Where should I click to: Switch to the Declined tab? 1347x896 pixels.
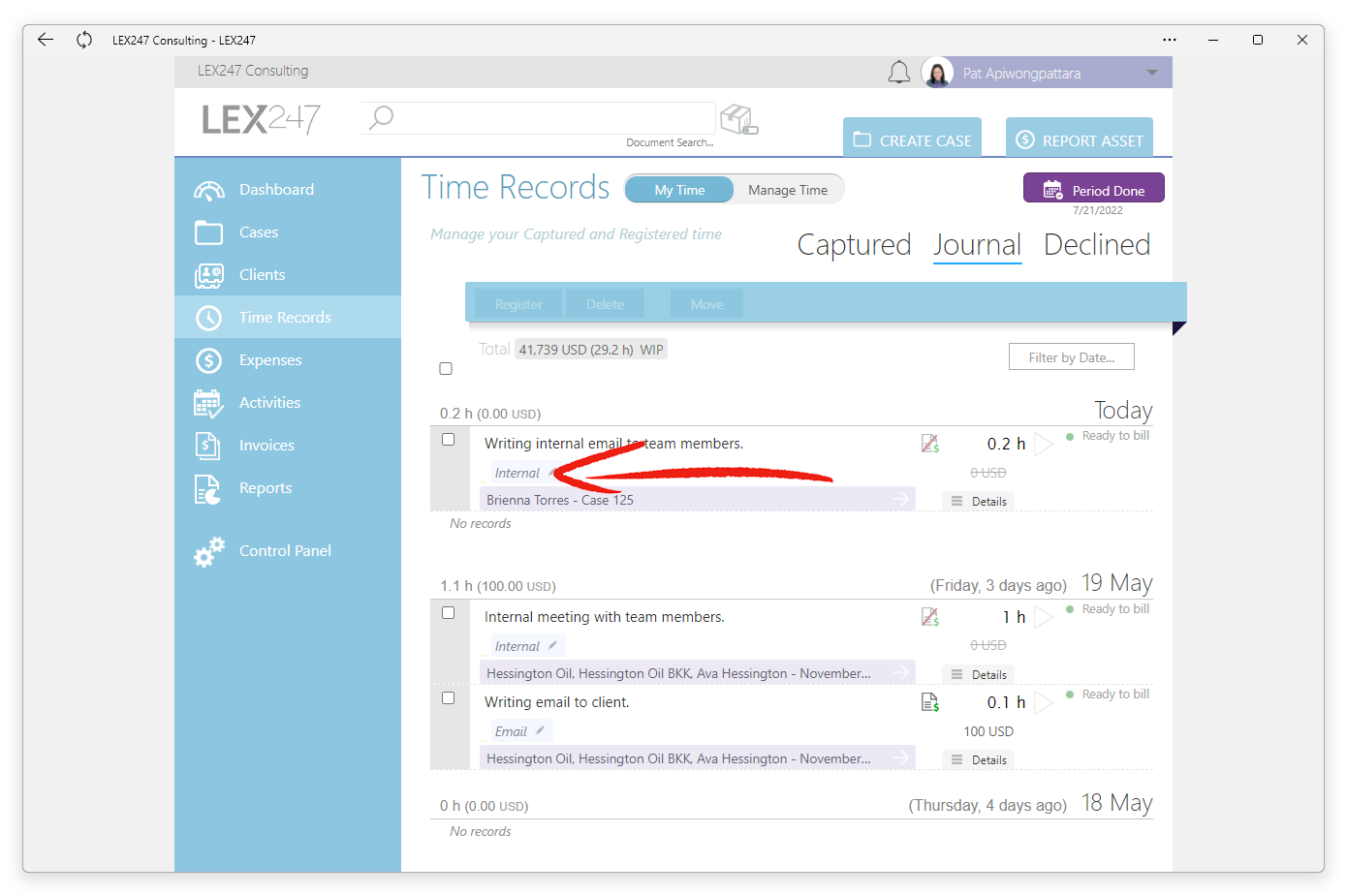[1096, 245]
